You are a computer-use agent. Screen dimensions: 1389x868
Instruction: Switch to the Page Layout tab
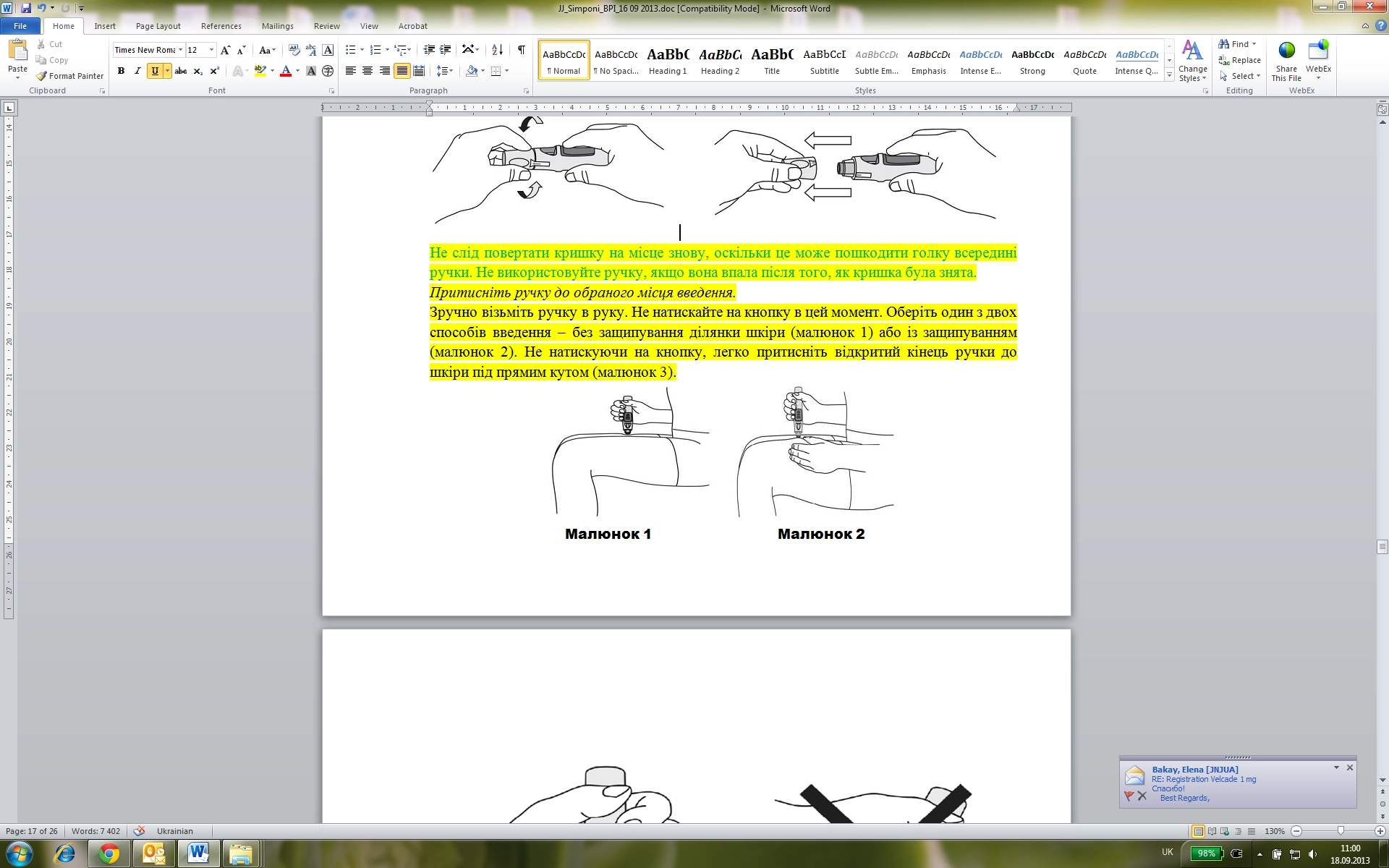point(158,26)
